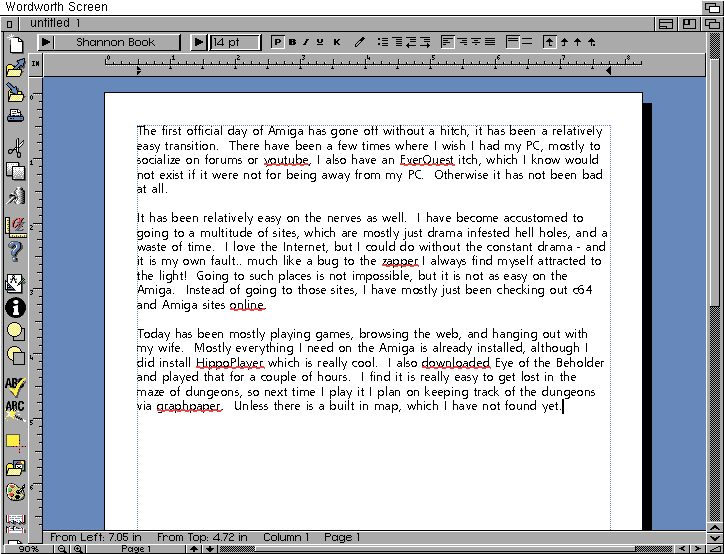Click the Copy icon below the scissors
The height and width of the screenshot is (554, 724).
coord(15,171)
